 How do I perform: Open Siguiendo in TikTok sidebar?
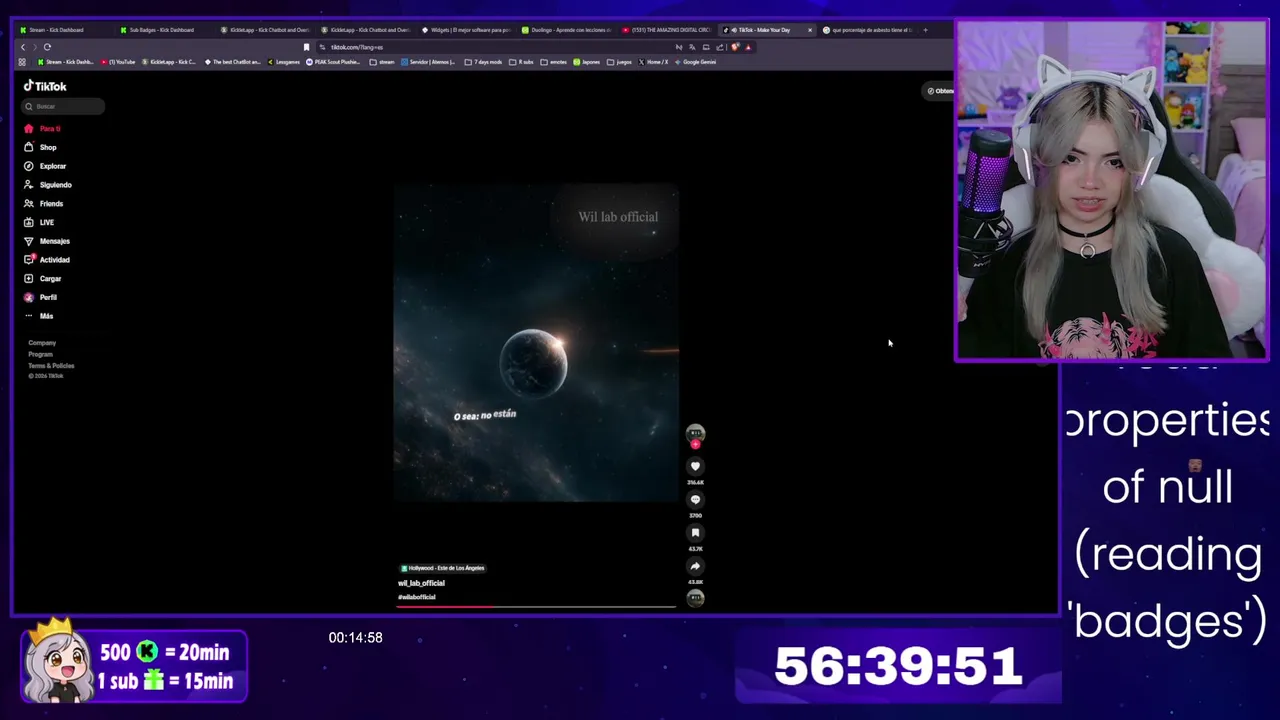pos(48,185)
